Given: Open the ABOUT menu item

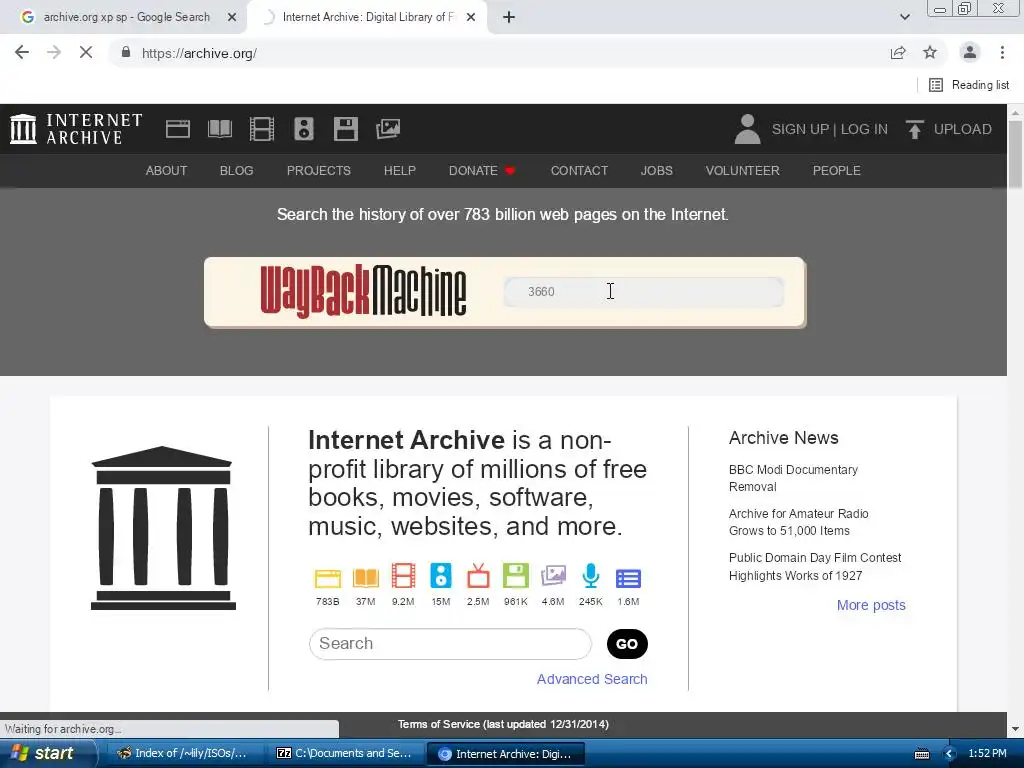Looking at the screenshot, I should tap(167, 170).
